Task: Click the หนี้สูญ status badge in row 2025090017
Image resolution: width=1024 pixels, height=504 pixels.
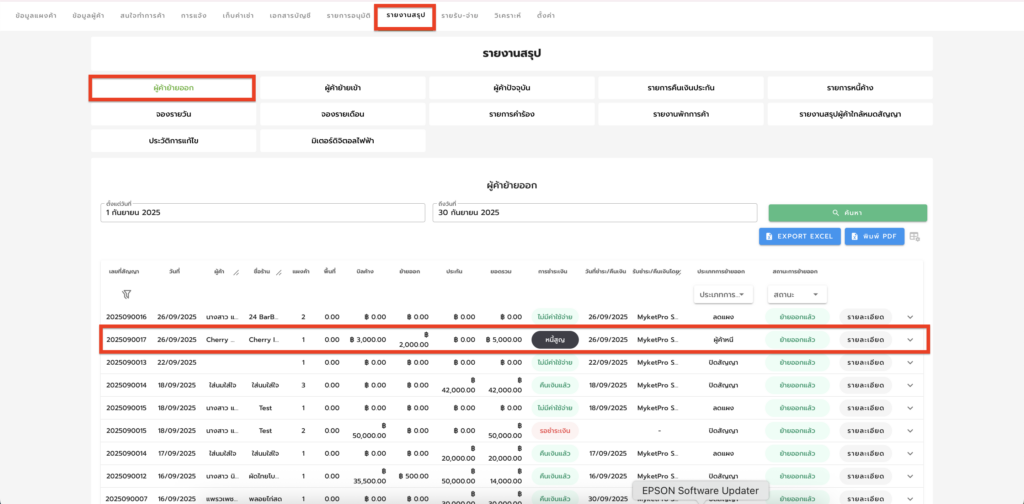Action: click(554, 340)
